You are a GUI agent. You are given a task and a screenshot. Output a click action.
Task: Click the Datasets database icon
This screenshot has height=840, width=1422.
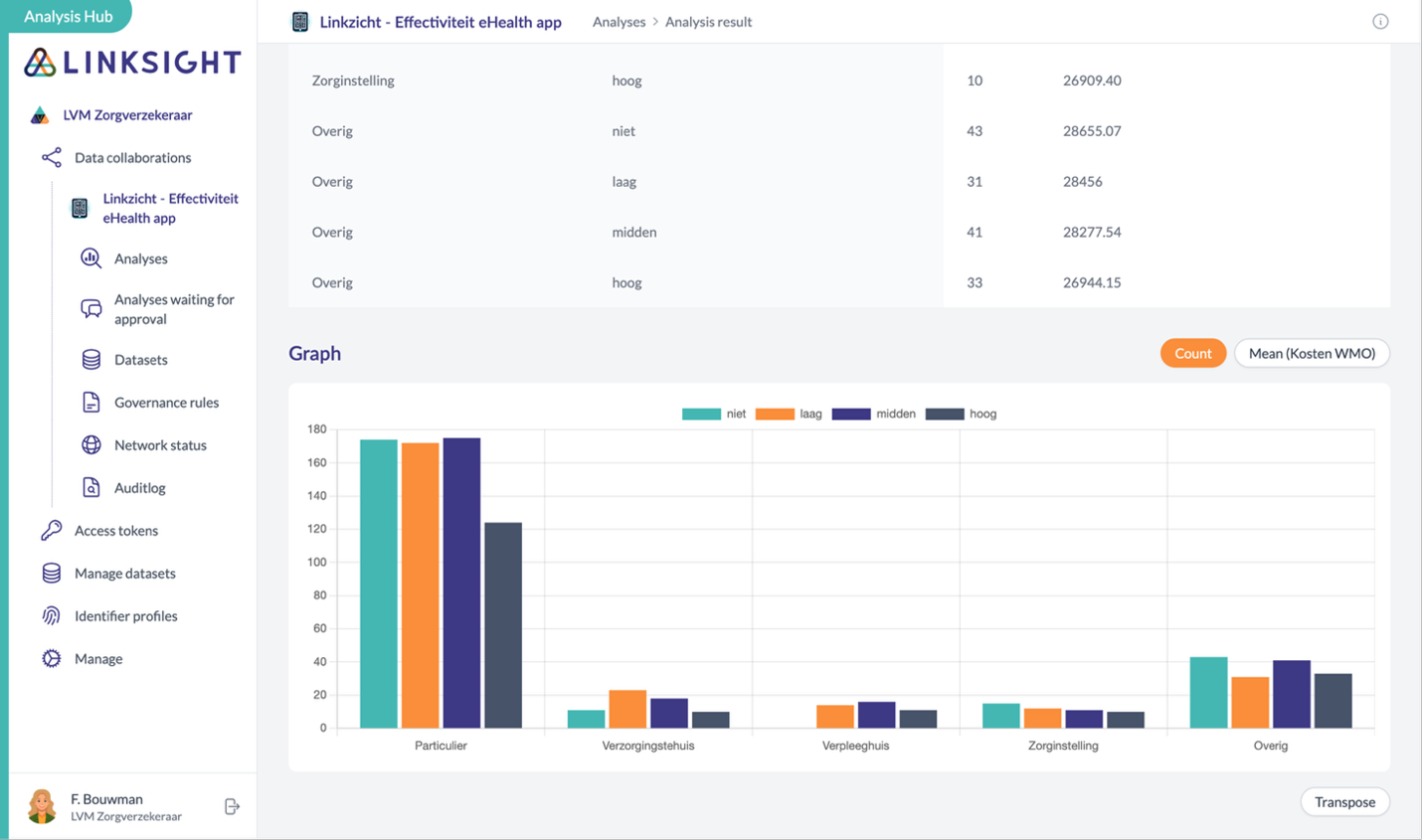point(90,360)
